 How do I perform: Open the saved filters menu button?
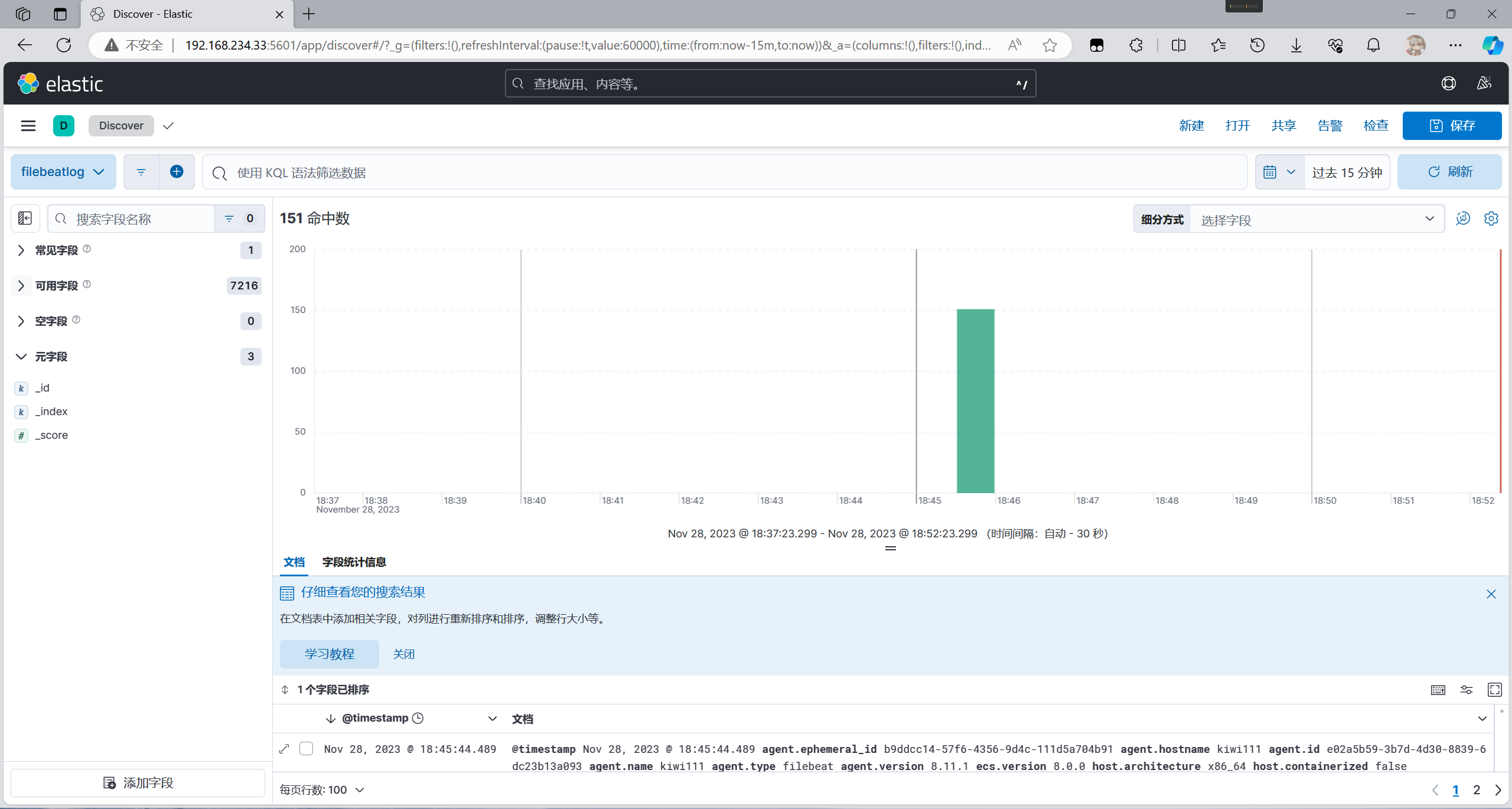pyautogui.click(x=141, y=172)
